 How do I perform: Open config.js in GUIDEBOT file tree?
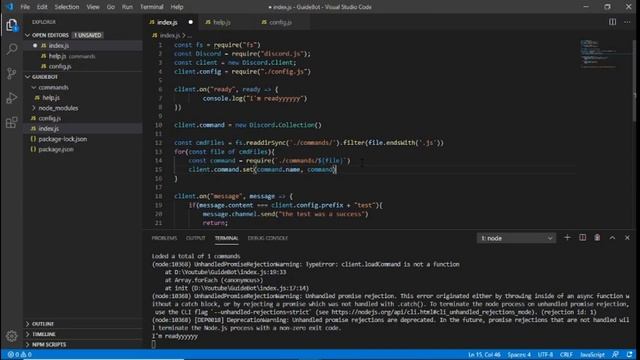point(83,118)
